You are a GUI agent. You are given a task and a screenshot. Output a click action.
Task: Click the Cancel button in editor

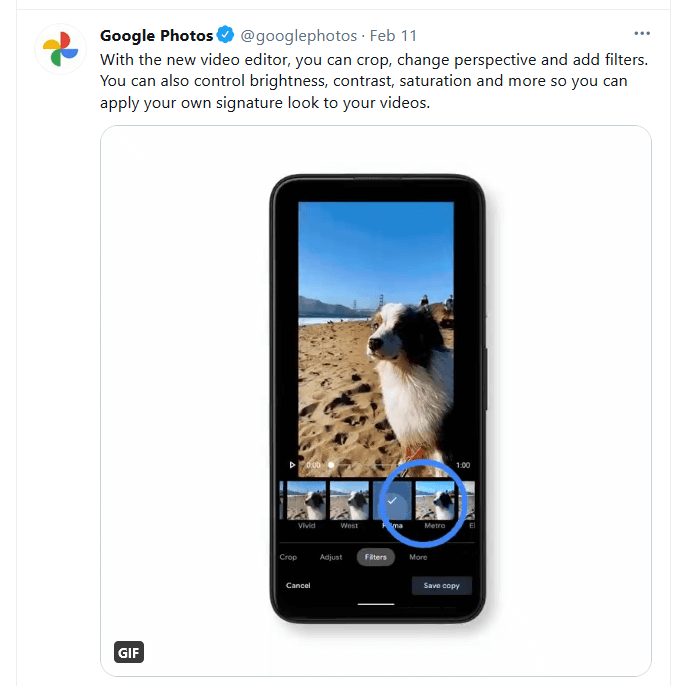click(x=298, y=585)
